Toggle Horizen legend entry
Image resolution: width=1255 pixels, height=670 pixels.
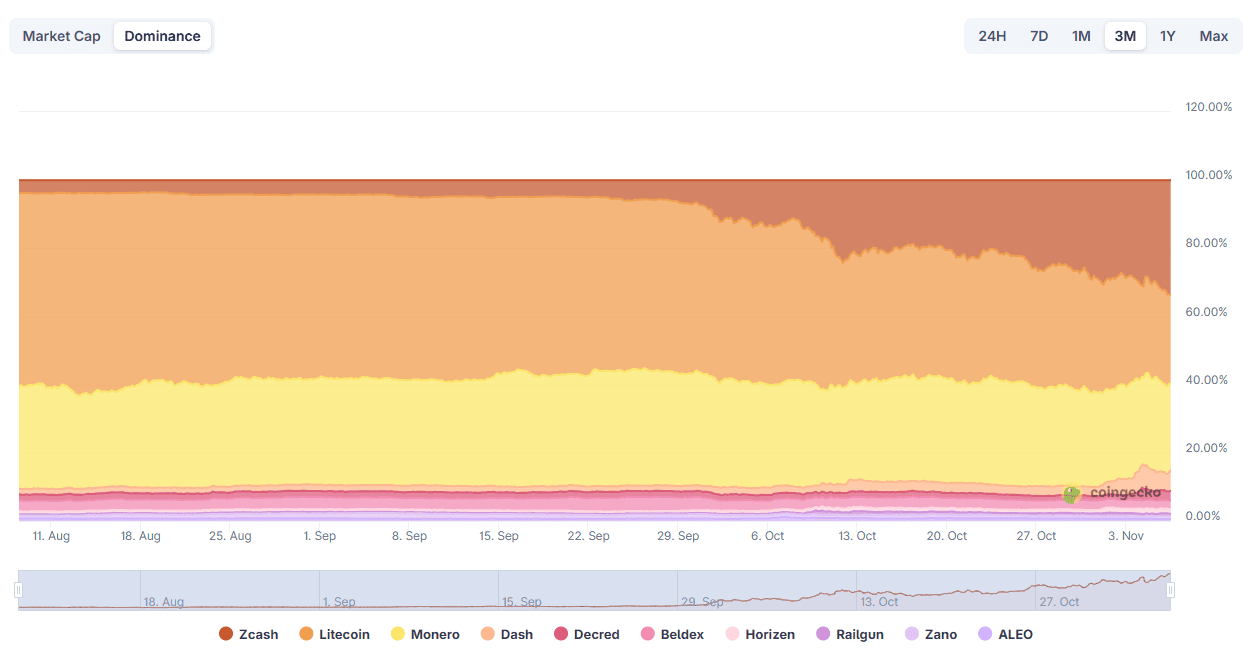[760, 634]
